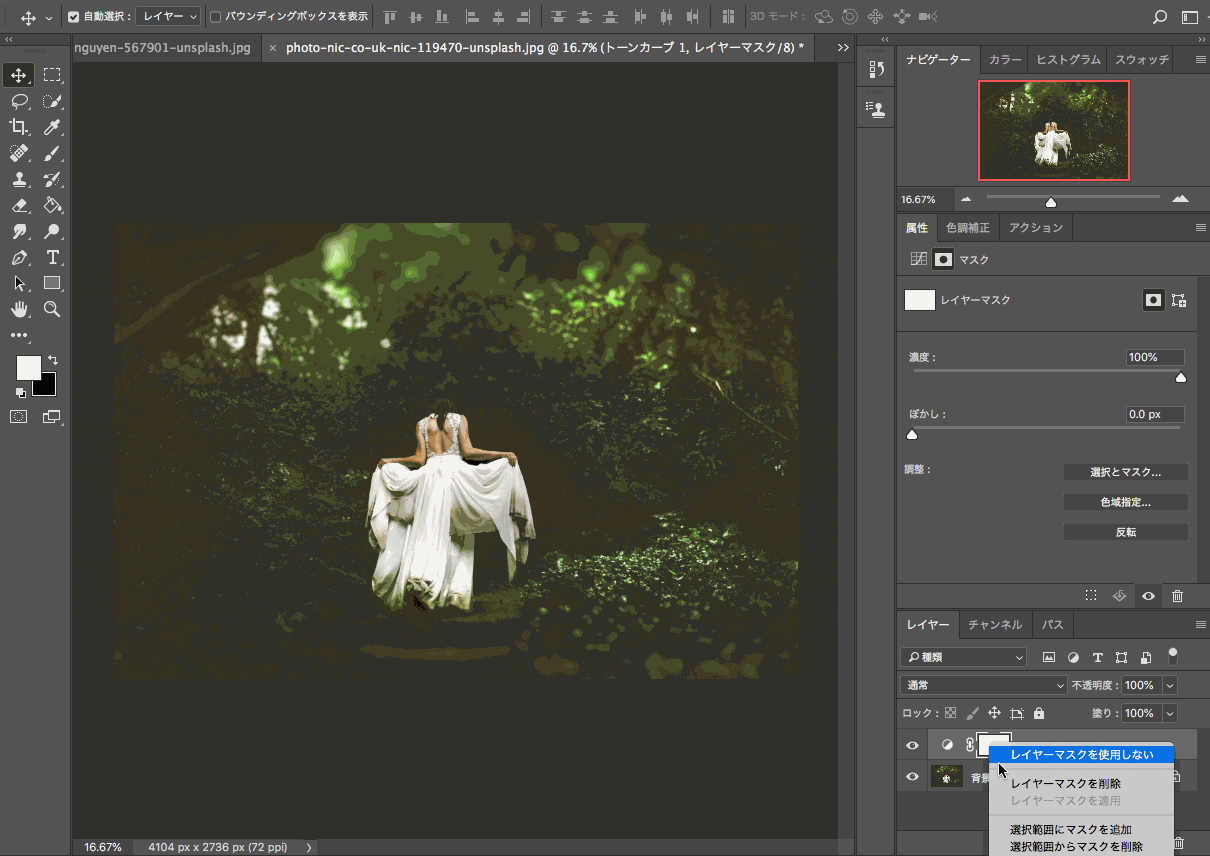The height and width of the screenshot is (856, 1210).
Task: Select the Eraser tool
Action: (18, 205)
